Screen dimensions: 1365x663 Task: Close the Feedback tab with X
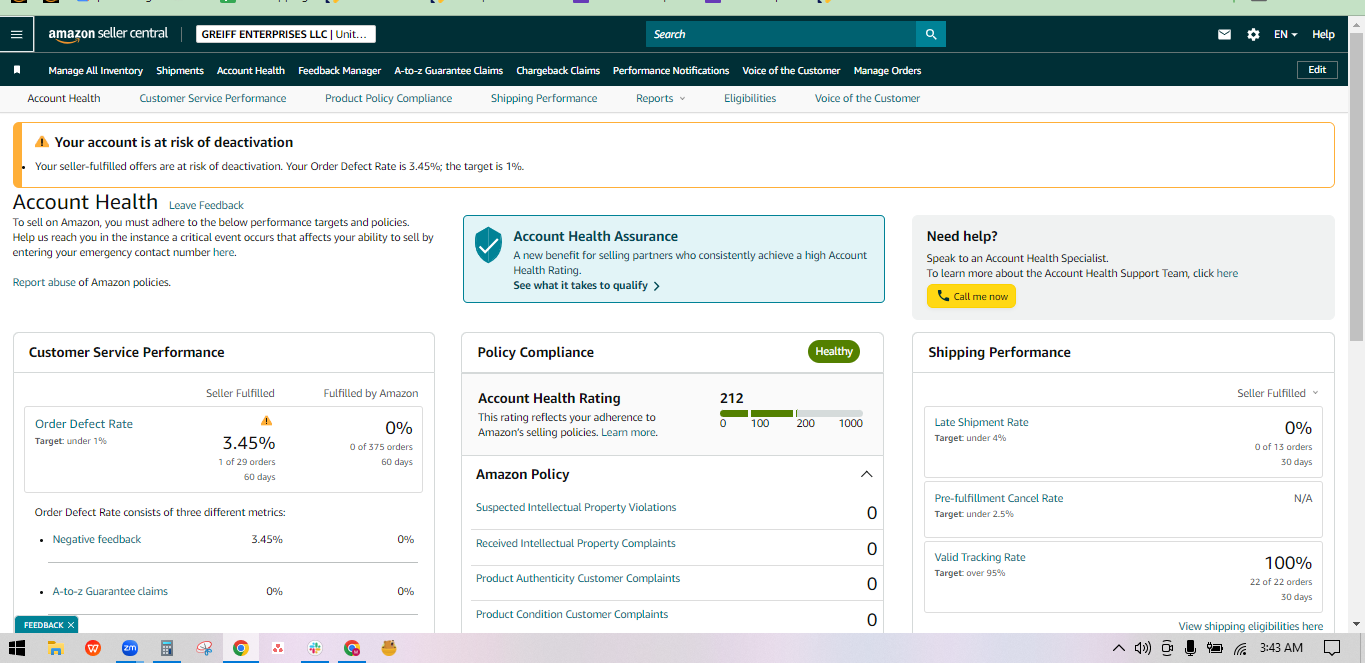[x=71, y=625]
